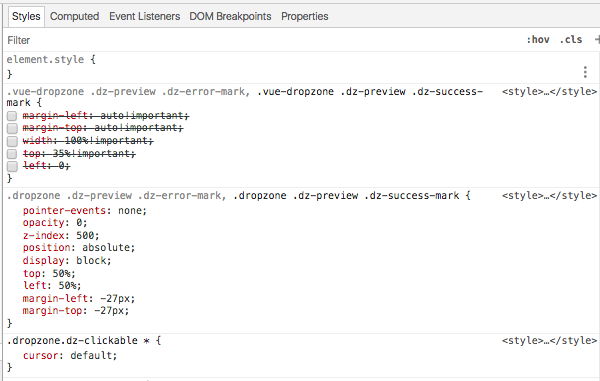Switch to DOM Breakpoints tab
Image resolution: width=600 pixels, height=381 pixels.
[230, 16]
